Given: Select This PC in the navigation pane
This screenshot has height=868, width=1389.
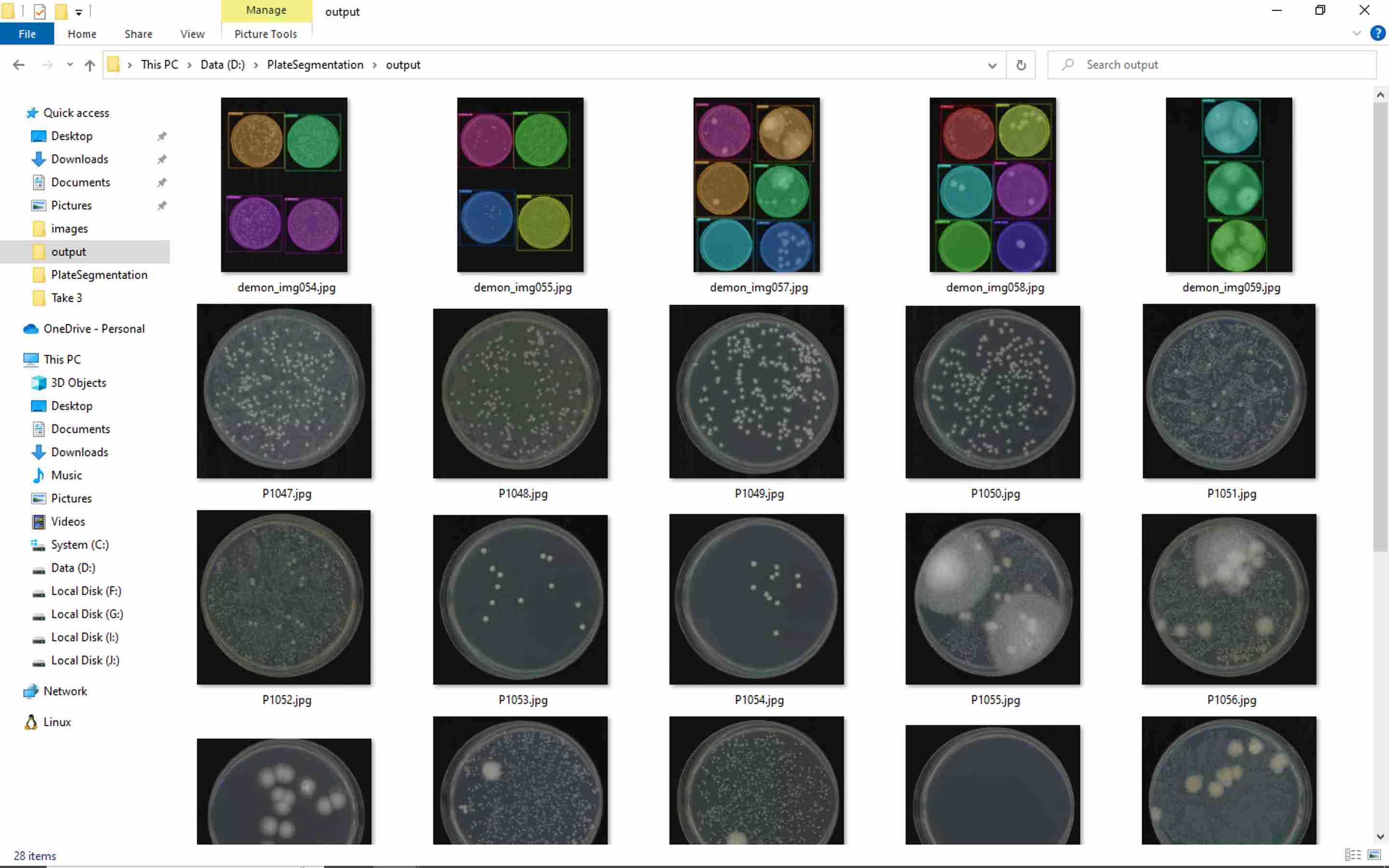Looking at the screenshot, I should point(62,359).
